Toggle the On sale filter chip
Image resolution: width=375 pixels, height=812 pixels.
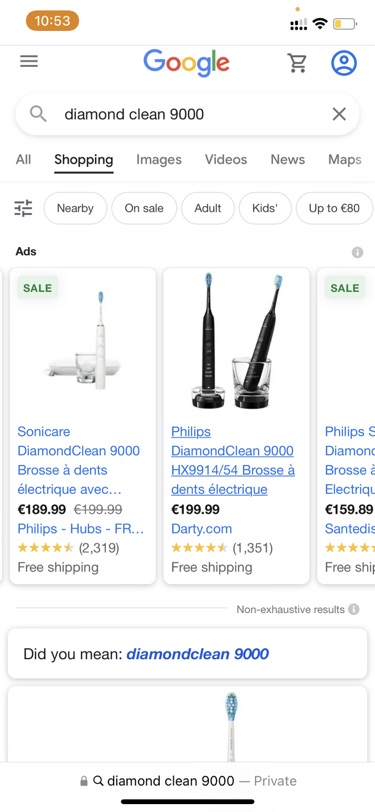144,208
